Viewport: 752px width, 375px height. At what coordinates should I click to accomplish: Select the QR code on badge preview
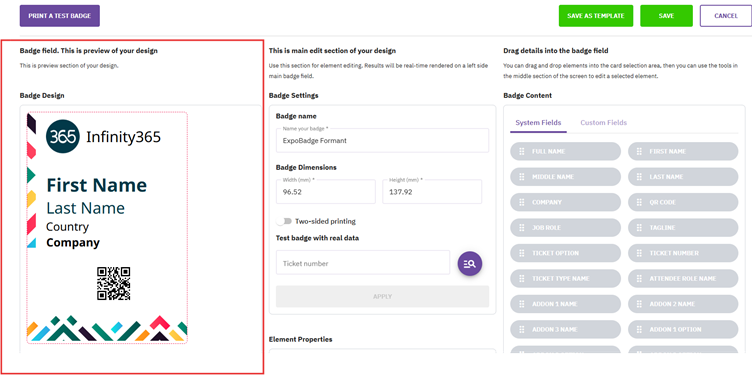(x=114, y=283)
